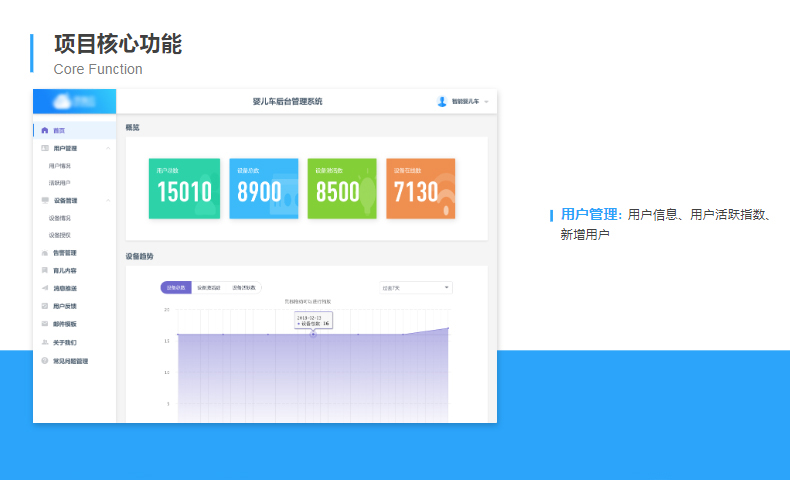Click the cloud logo at top left
This screenshot has height=480, width=790.
(64, 101)
